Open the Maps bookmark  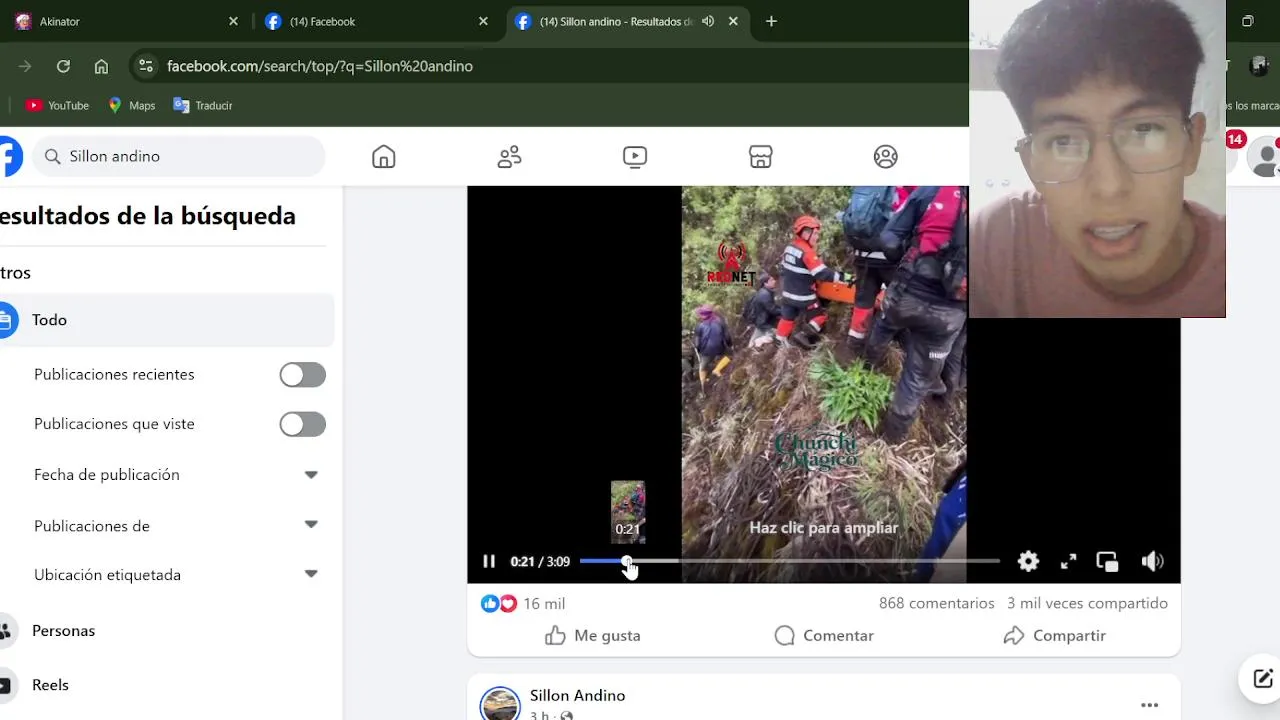tap(131, 106)
